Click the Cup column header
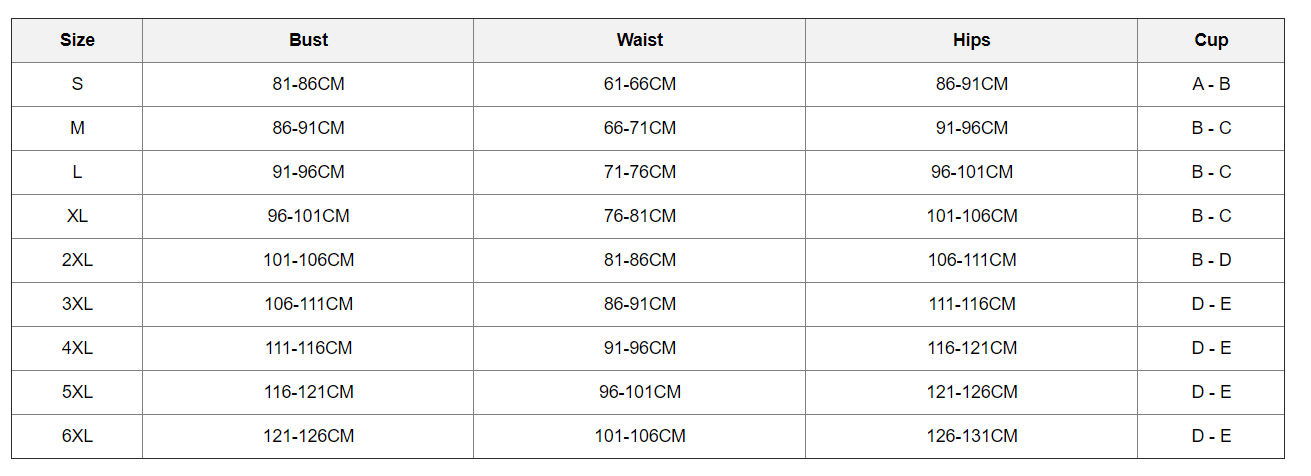The height and width of the screenshot is (476, 1311). pyautogui.click(x=1211, y=40)
